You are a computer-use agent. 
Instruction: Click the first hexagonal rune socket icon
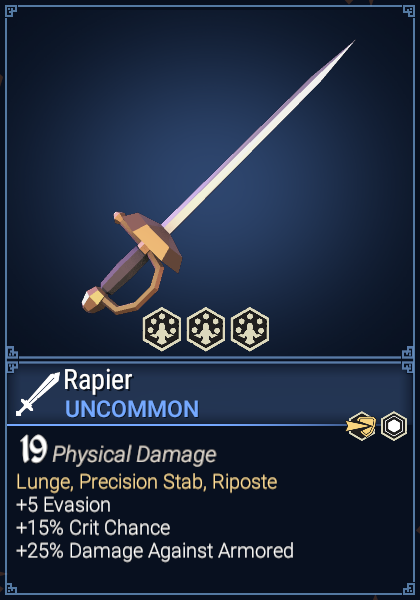[162, 329]
